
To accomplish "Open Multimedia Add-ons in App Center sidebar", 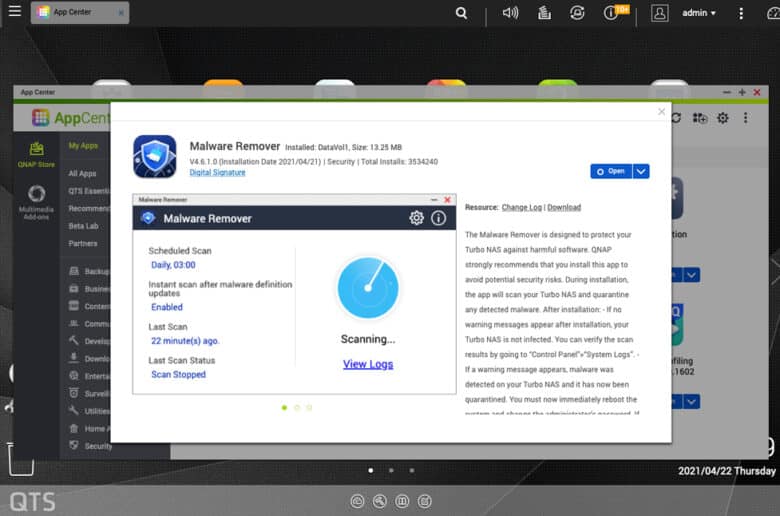I will (36, 202).
